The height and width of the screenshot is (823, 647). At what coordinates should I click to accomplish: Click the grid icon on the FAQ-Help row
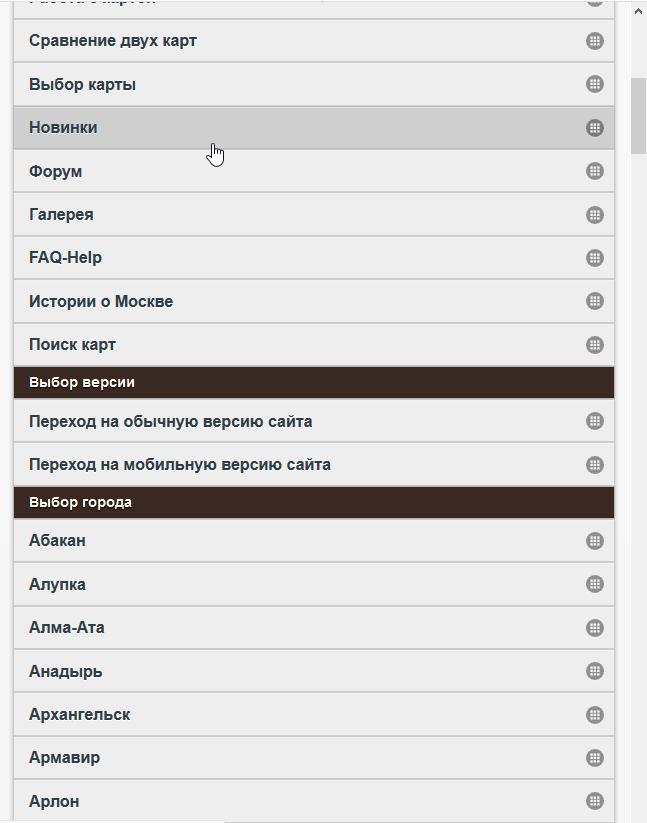(595, 257)
